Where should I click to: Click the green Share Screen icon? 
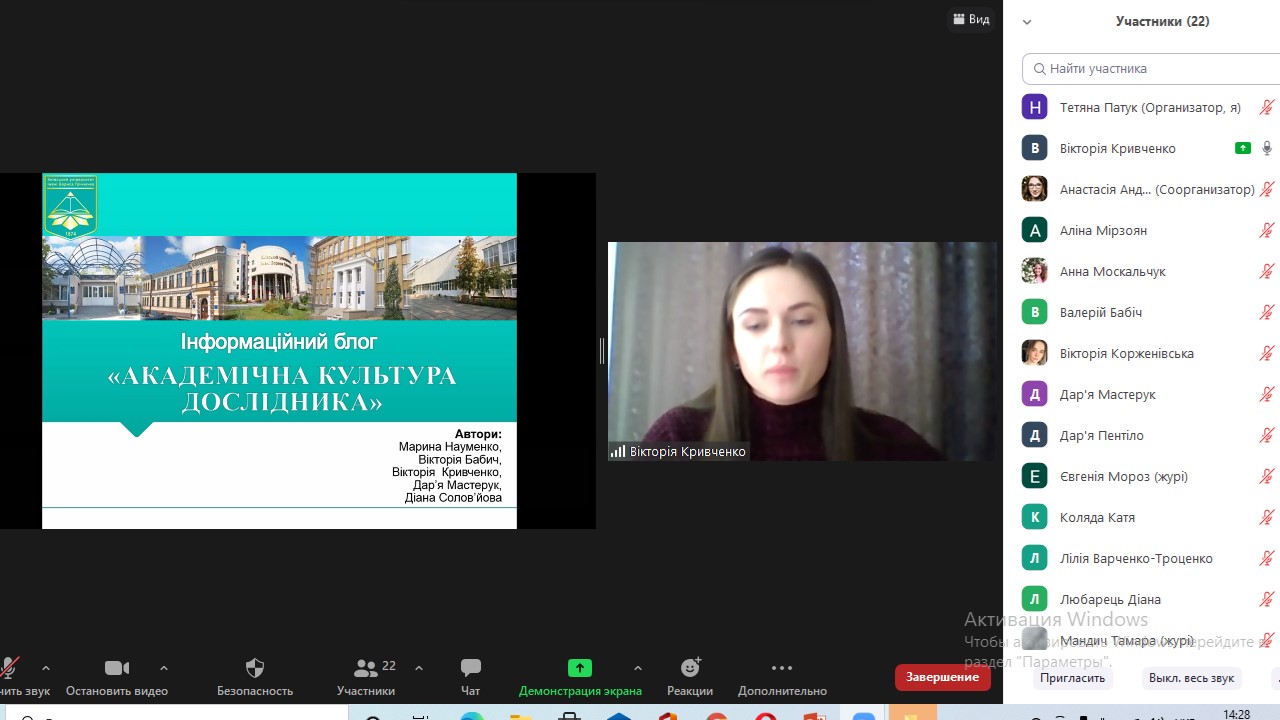[x=580, y=668]
